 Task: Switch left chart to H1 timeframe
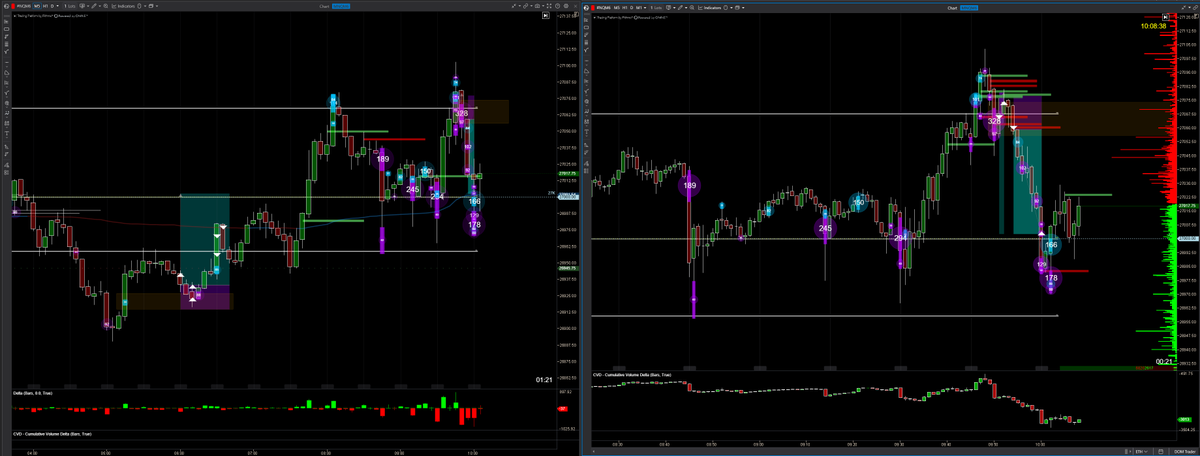click(x=45, y=6)
